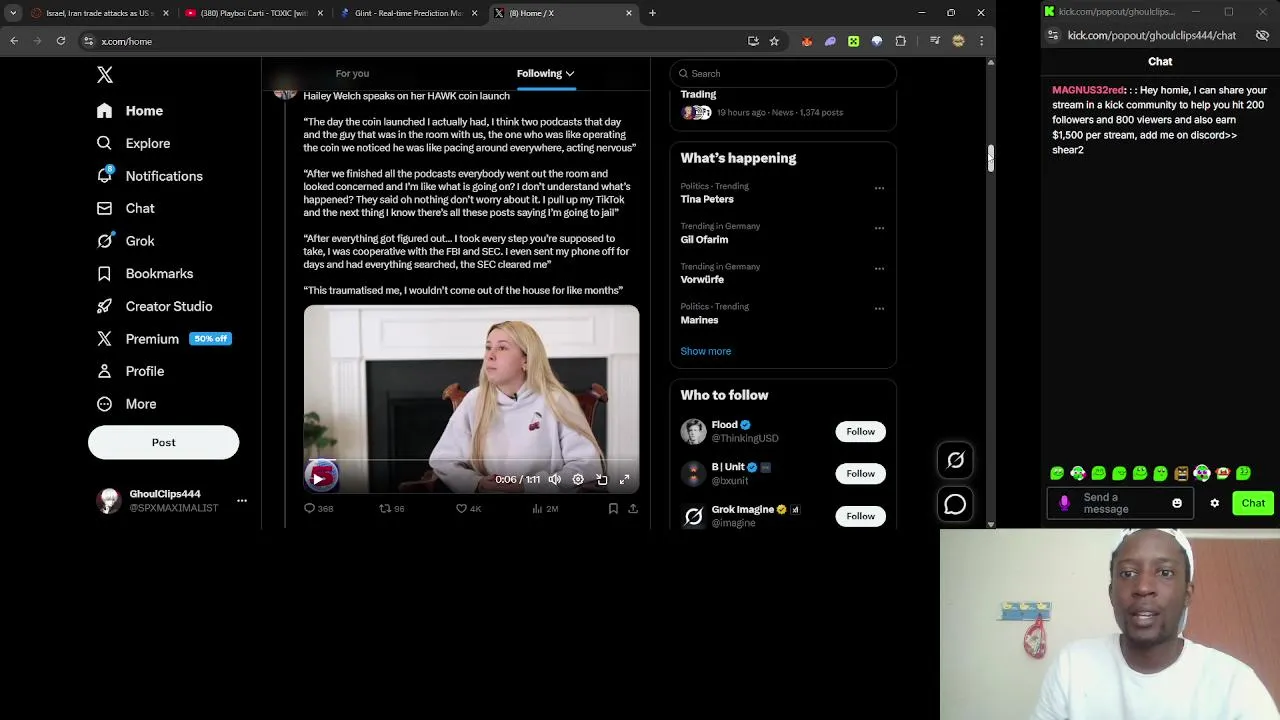Open Bookmarks in the sidebar
The image size is (1280, 720).
[x=145, y=273]
